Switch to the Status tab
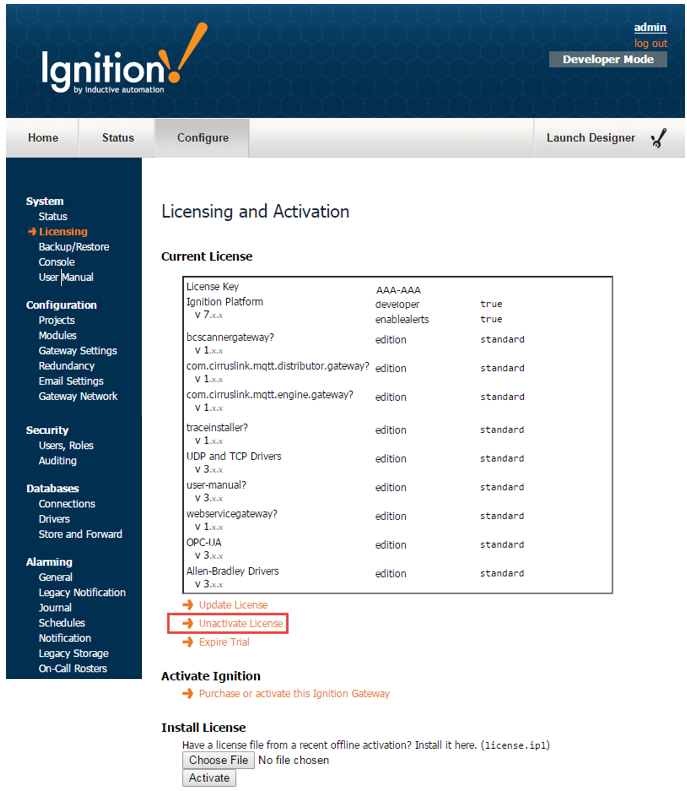This screenshot has height=791, width=687. 118,138
